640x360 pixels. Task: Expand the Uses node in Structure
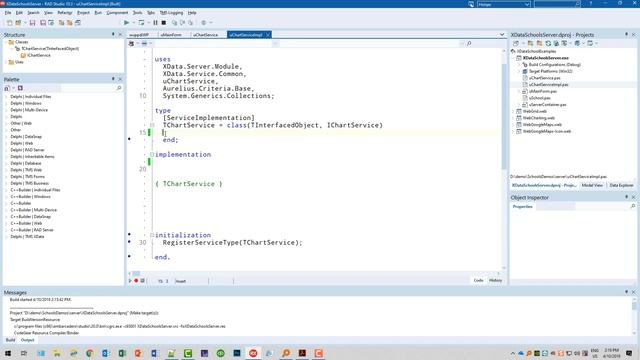tap(6, 62)
